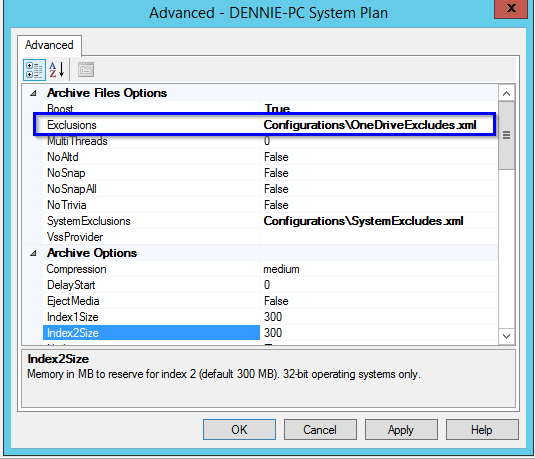Select the NoAltd property
This screenshot has height=459, width=535.
[63, 157]
